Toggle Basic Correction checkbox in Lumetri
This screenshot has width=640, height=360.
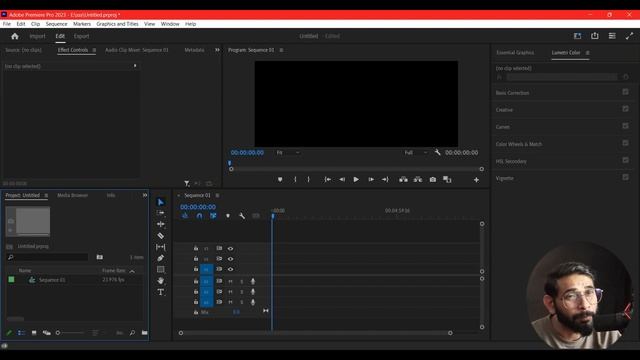coord(625,92)
